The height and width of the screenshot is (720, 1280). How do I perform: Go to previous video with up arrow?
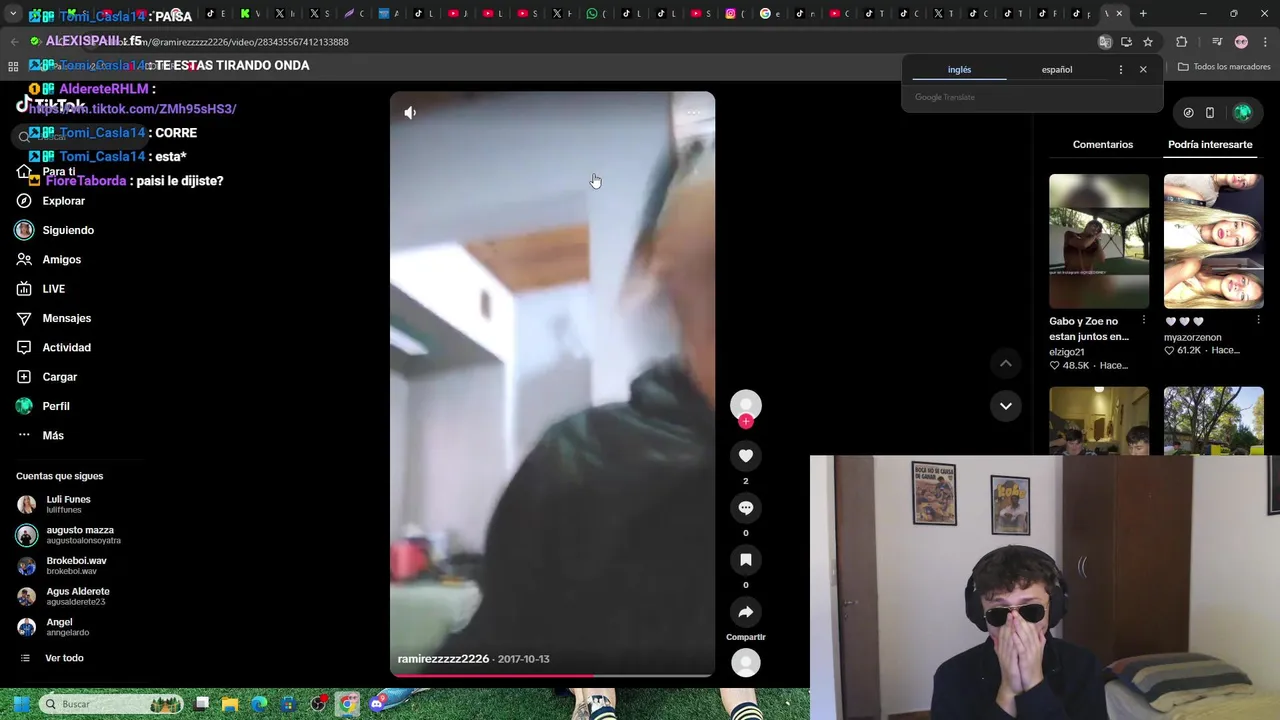pyautogui.click(x=1006, y=364)
